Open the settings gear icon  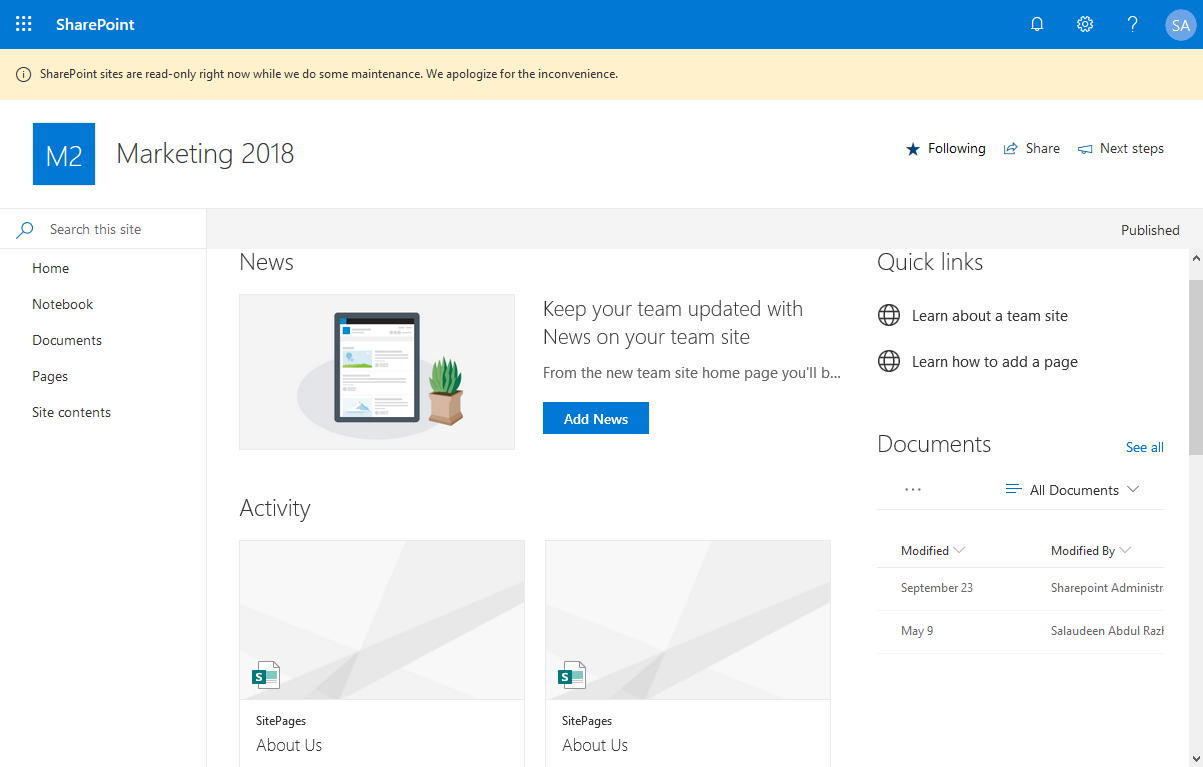[1085, 24]
